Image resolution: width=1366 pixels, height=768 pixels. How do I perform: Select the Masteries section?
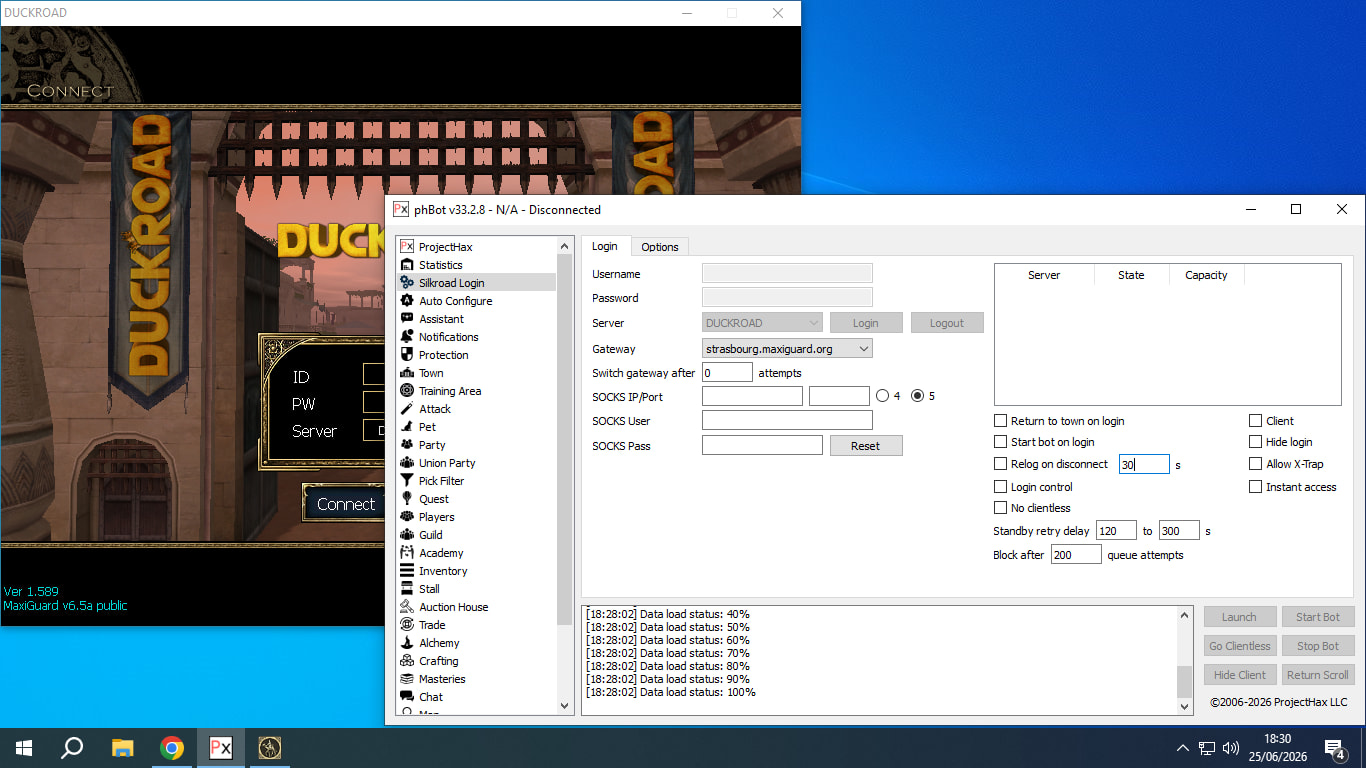pyautogui.click(x=442, y=679)
